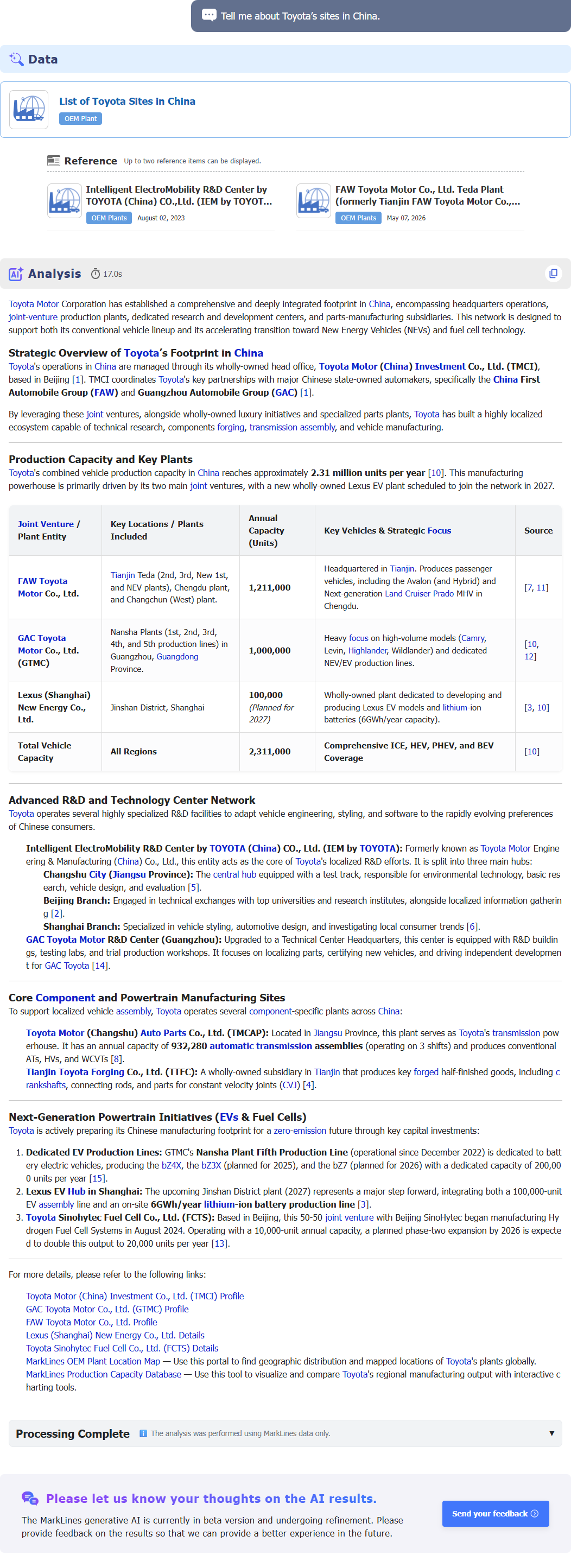Click citation 15 after units per year
Screen dimensions: 571x1568
point(97,1178)
